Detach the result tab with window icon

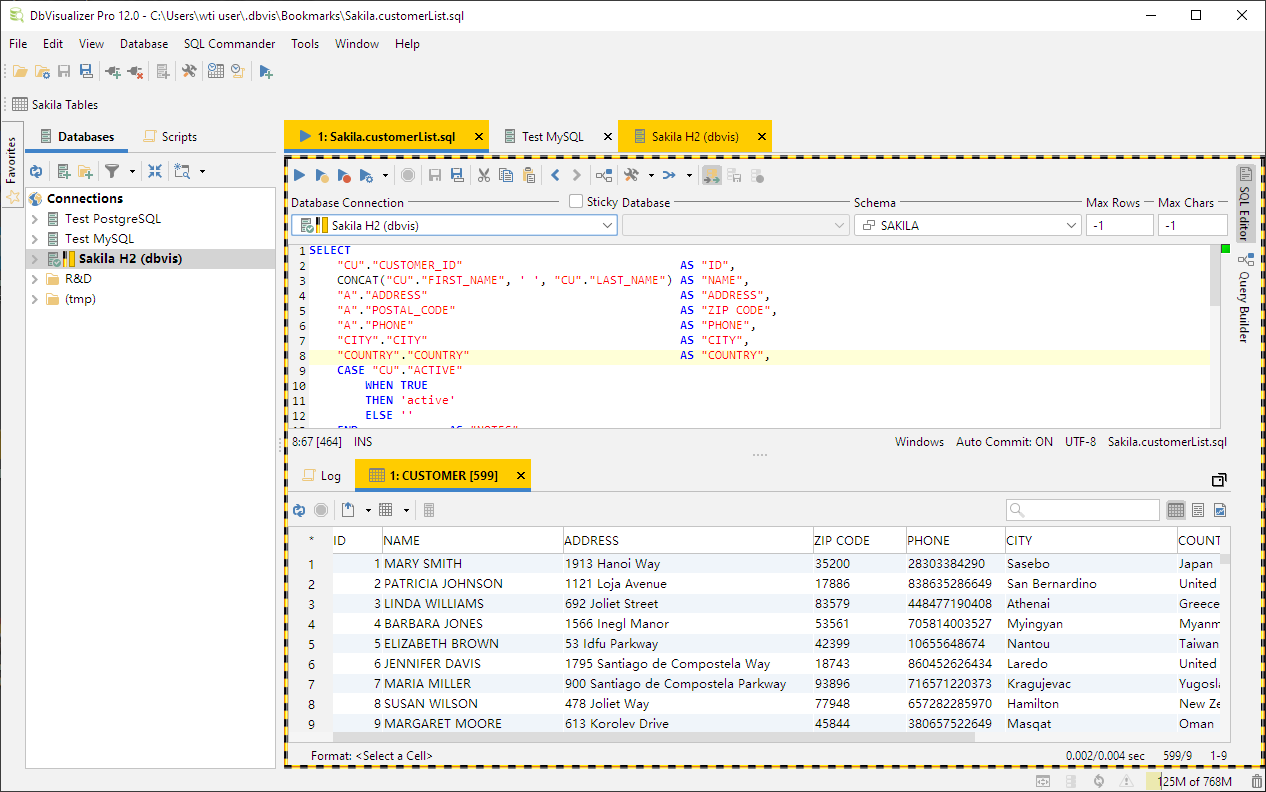click(1219, 479)
